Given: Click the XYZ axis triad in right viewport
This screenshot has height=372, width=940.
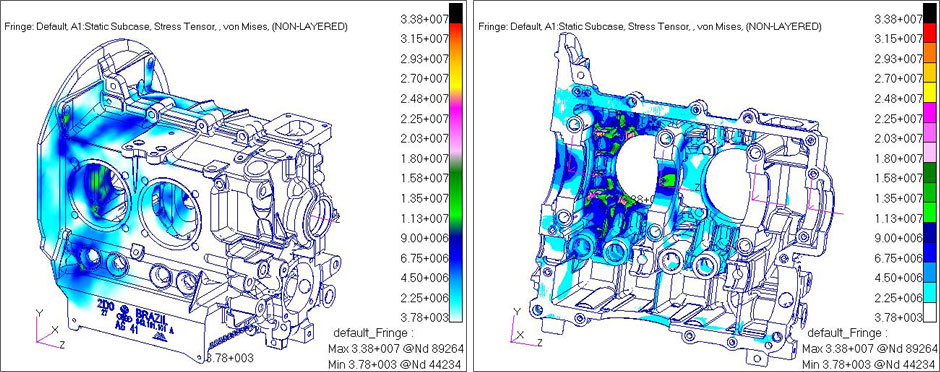Looking at the screenshot, I should (x=526, y=328).
